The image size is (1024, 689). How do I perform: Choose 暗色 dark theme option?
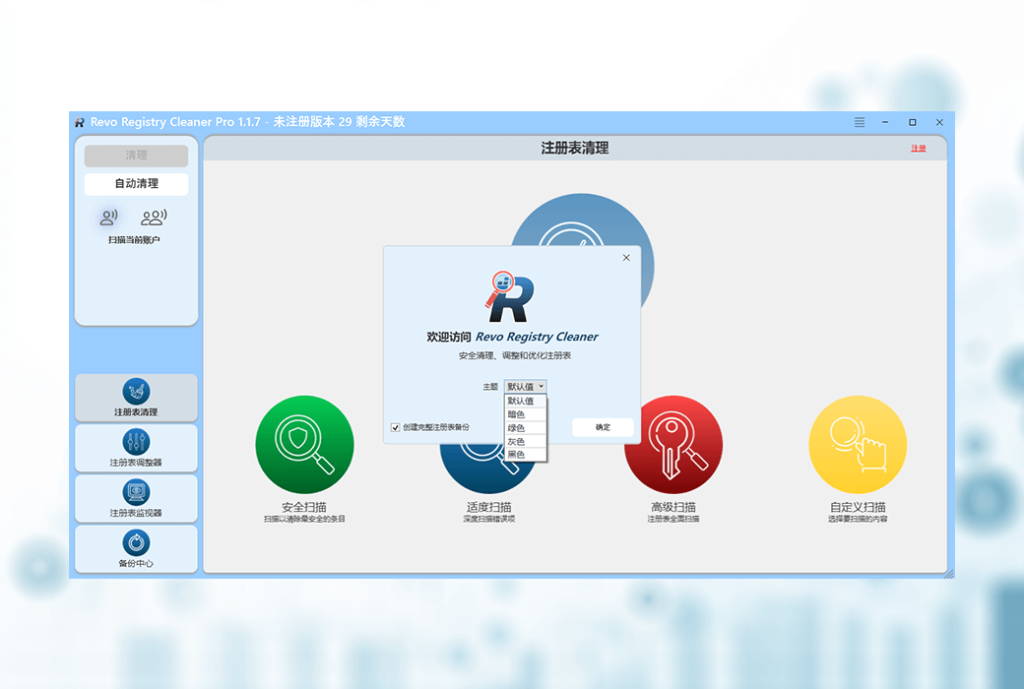525,414
